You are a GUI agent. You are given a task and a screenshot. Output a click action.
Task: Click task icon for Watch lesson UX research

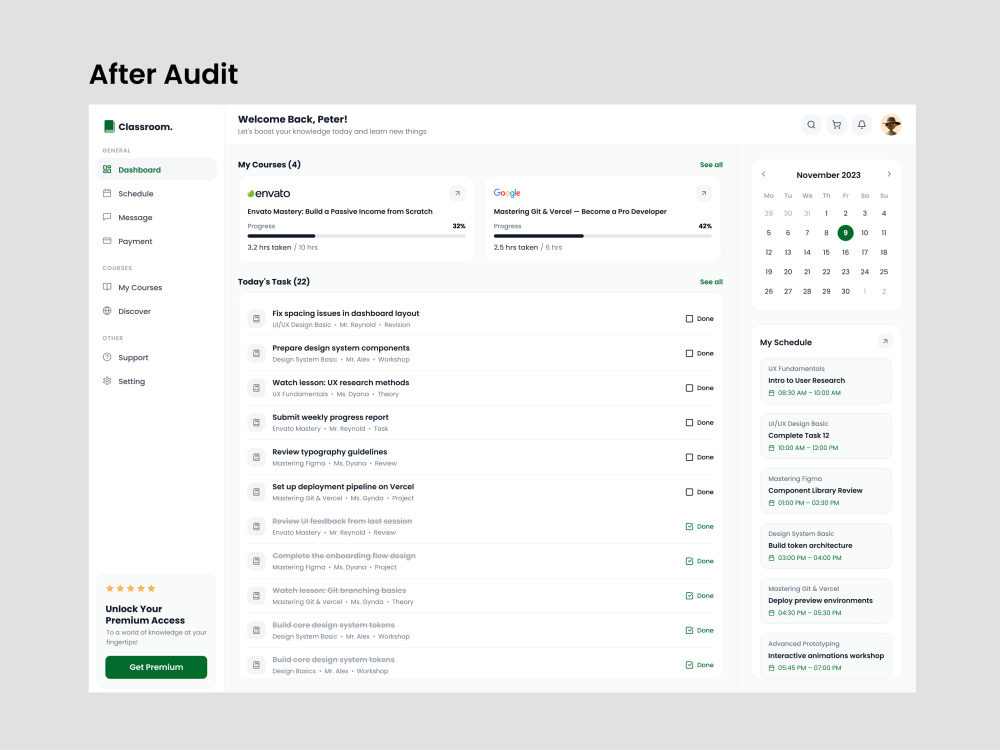click(x=256, y=388)
